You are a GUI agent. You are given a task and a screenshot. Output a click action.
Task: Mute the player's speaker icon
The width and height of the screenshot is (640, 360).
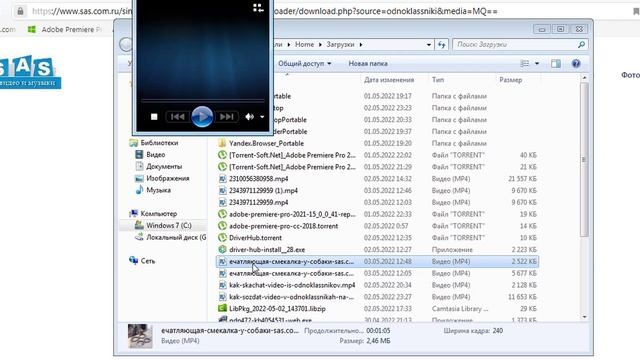pos(249,117)
